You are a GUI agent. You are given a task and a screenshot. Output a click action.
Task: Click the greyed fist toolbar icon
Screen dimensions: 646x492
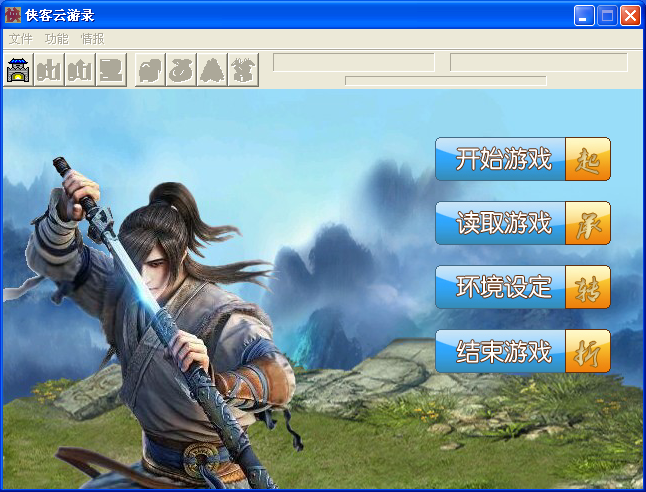tap(150, 70)
